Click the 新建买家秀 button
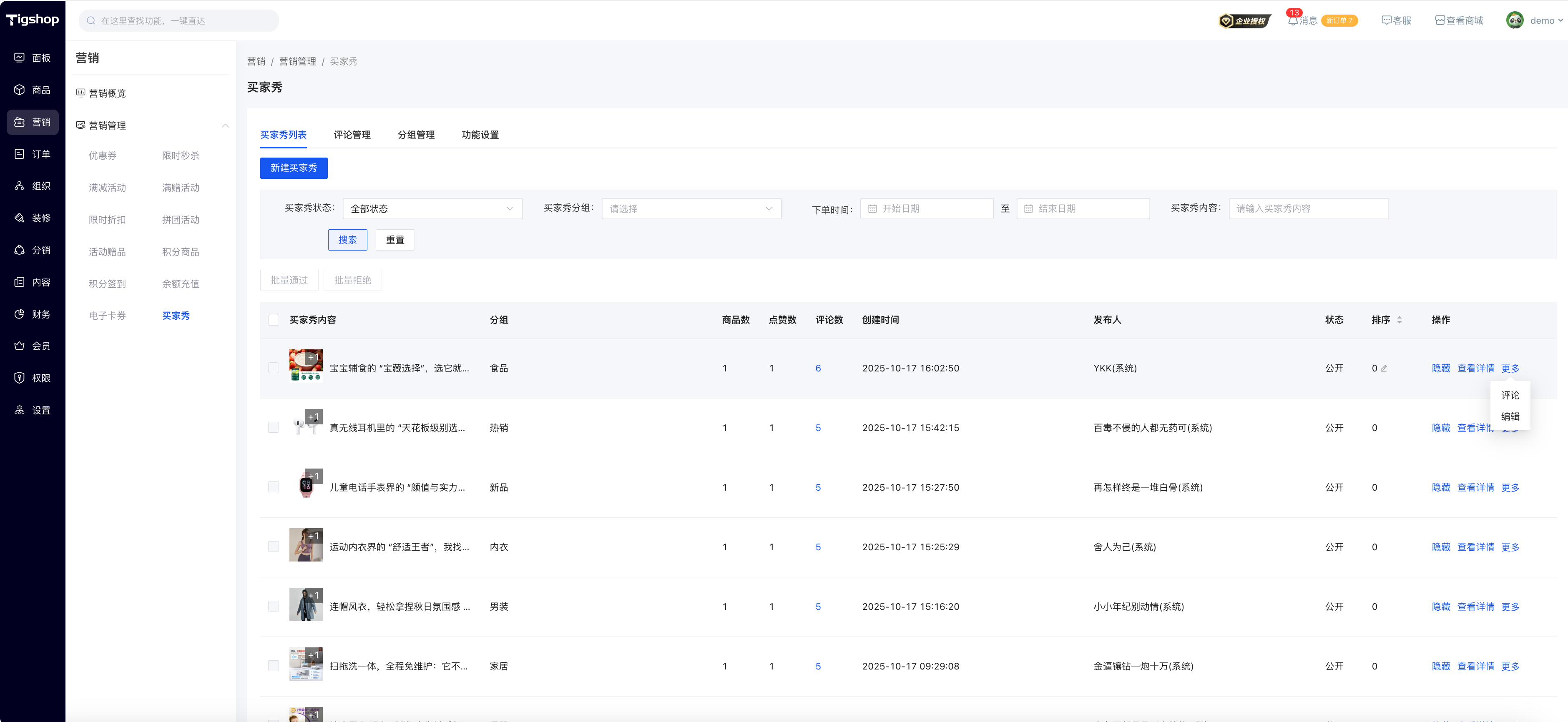Viewport: 1568px width, 722px height. coord(294,168)
